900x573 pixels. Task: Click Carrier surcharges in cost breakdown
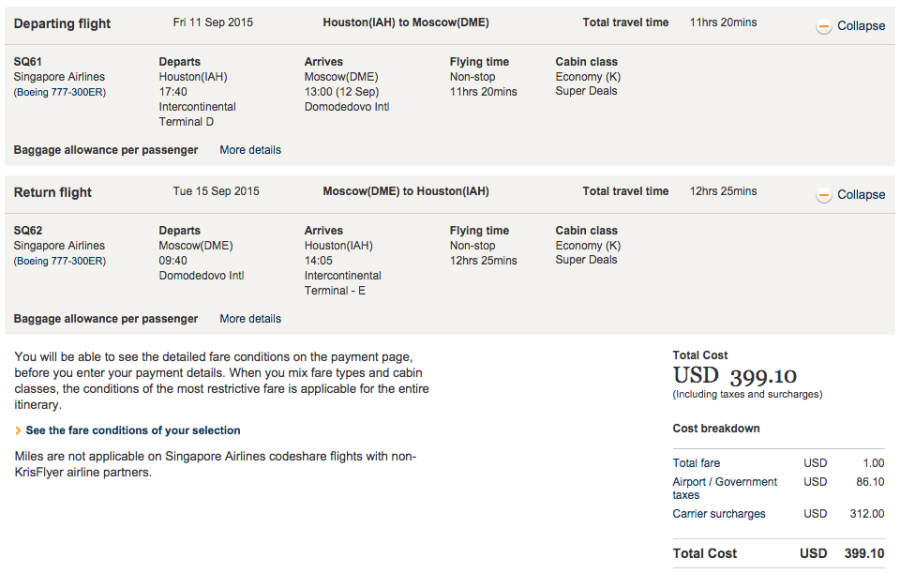(x=719, y=514)
